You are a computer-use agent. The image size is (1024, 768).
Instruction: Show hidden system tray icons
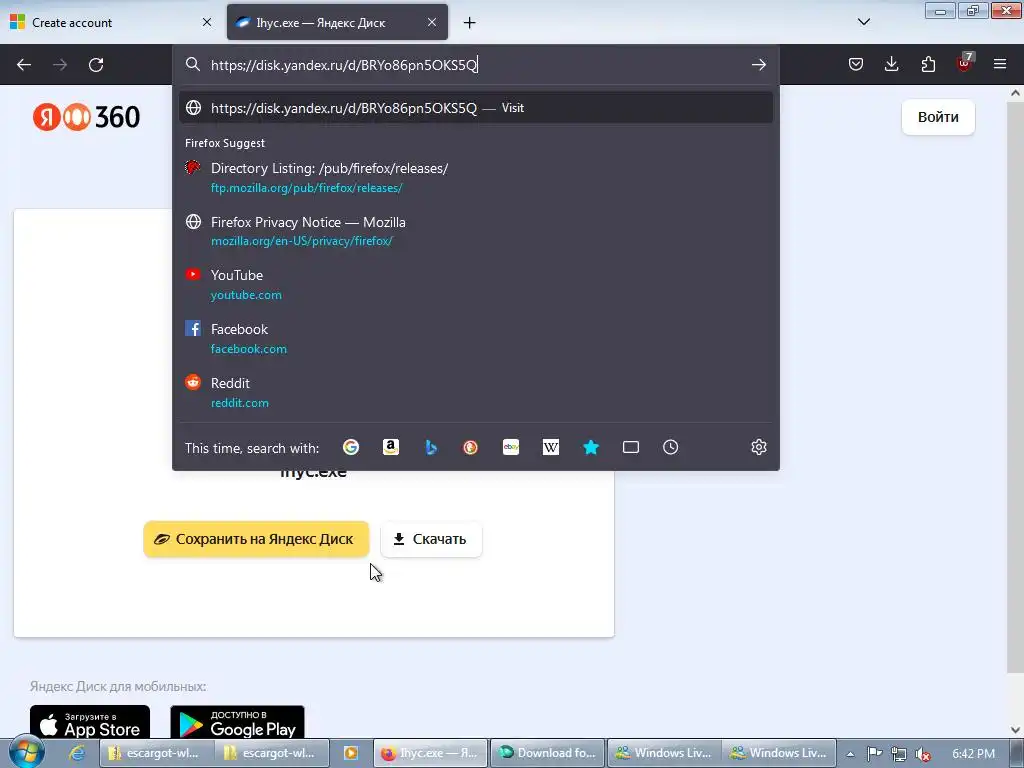click(850, 754)
